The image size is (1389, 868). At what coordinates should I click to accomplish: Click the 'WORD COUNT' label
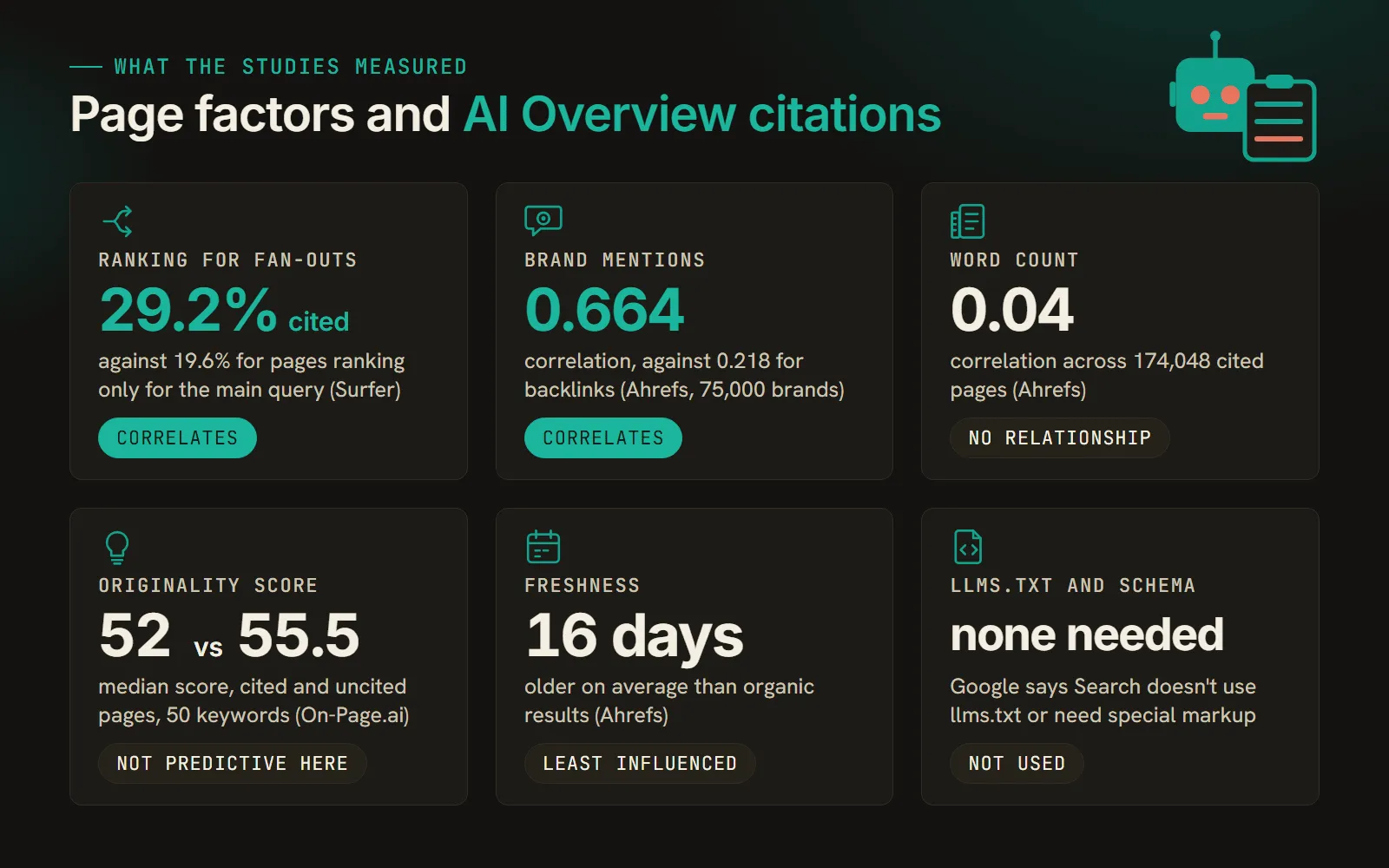(1014, 260)
